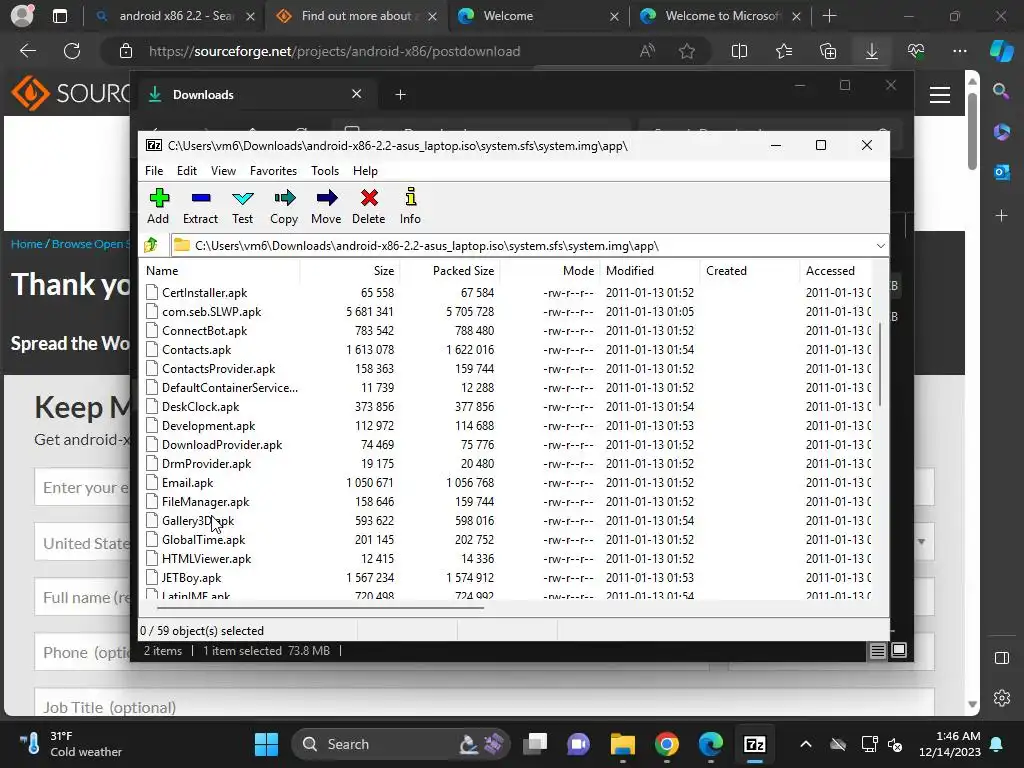Close the Downloads Explorer tab
The image size is (1024, 768).
click(x=357, y=94)
